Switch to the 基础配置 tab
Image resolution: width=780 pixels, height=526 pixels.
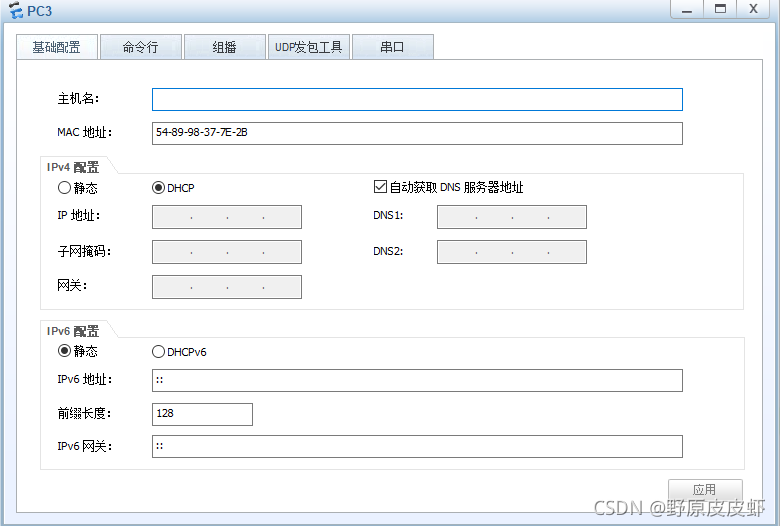coord(57,47)
